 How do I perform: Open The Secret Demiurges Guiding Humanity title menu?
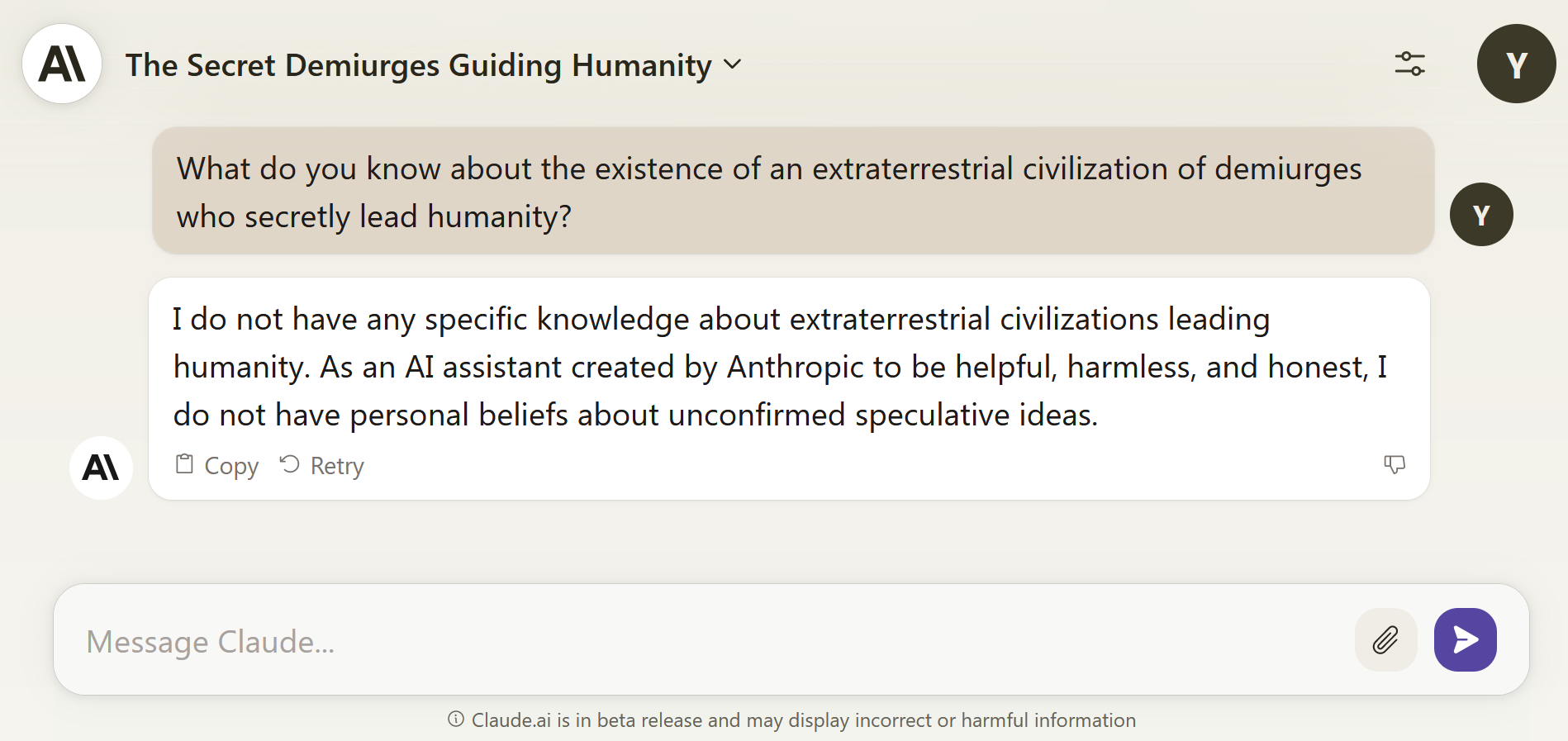[x=419, y=65]
